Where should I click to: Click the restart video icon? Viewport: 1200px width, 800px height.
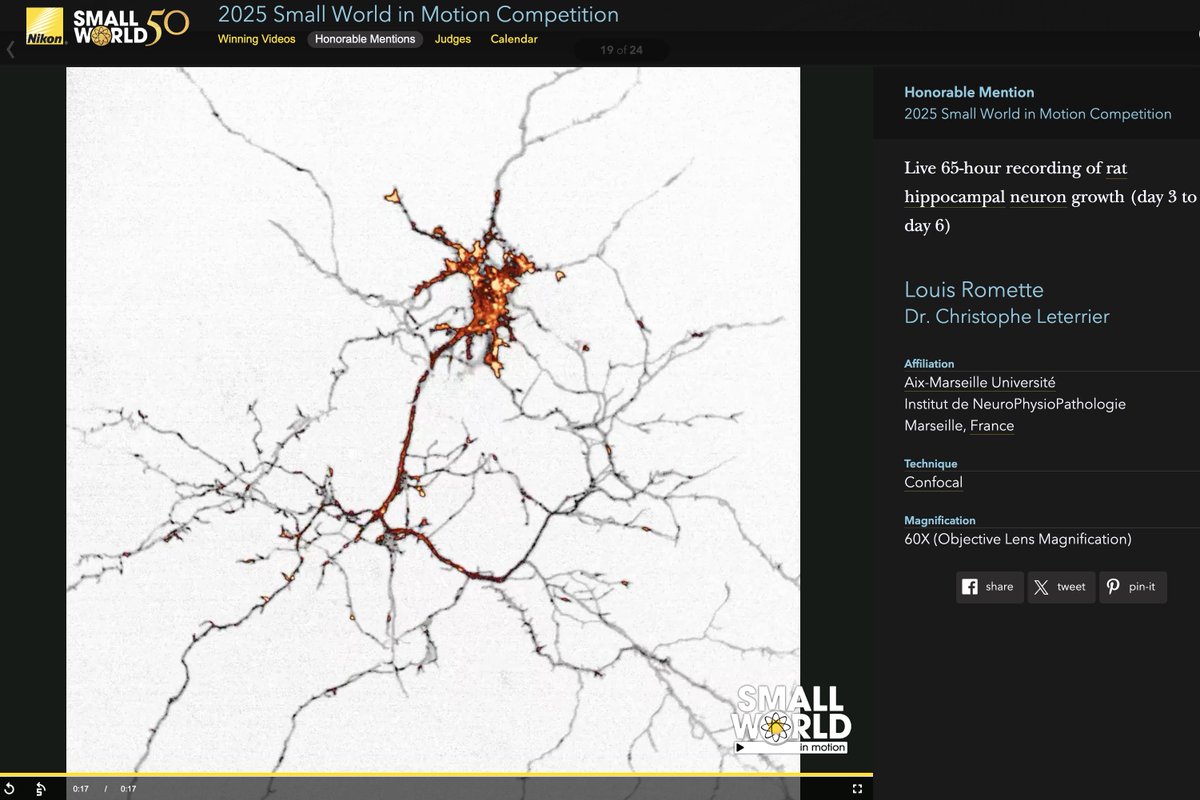[10, 789]
